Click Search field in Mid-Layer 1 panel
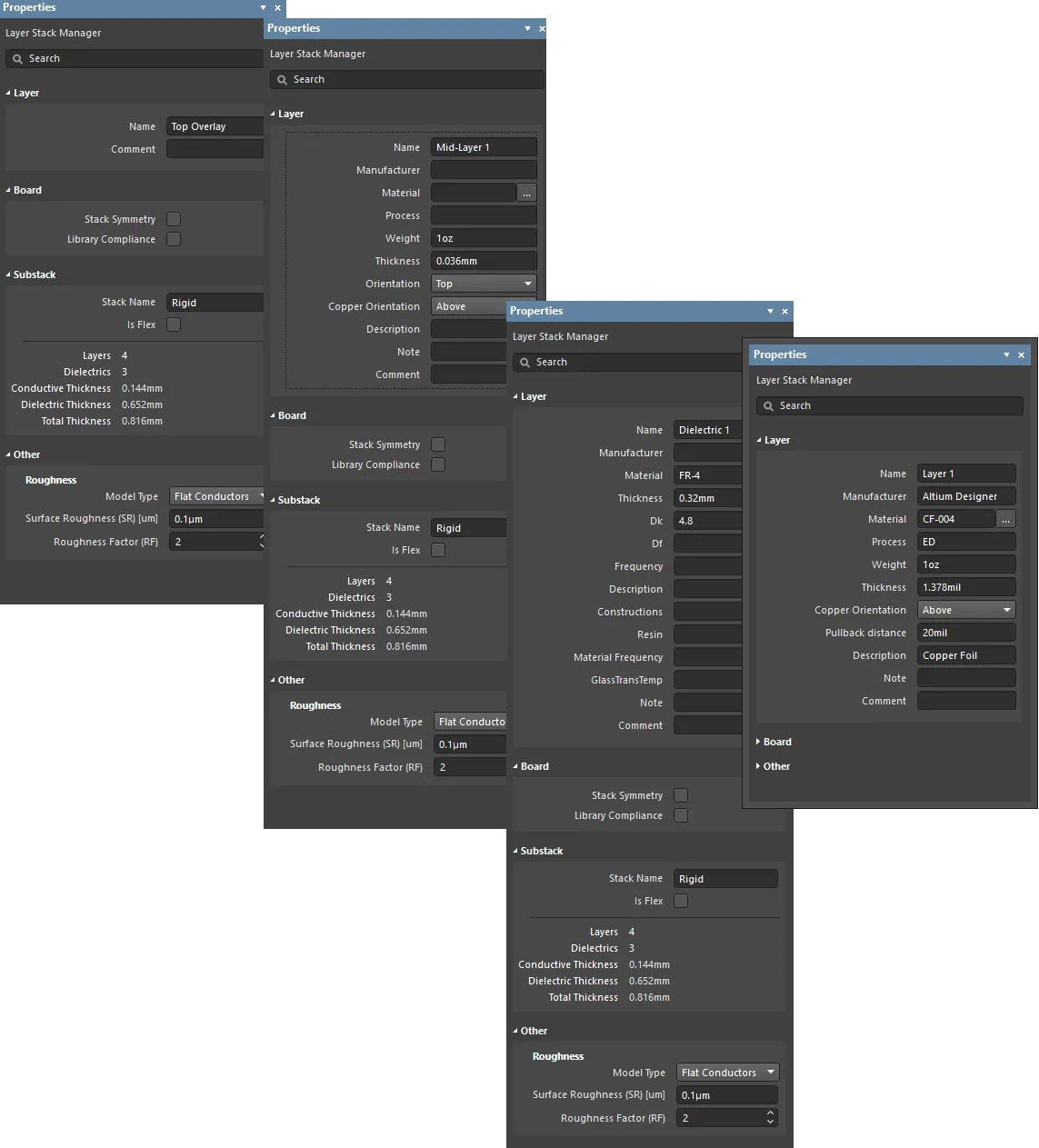 click(406, 80)
